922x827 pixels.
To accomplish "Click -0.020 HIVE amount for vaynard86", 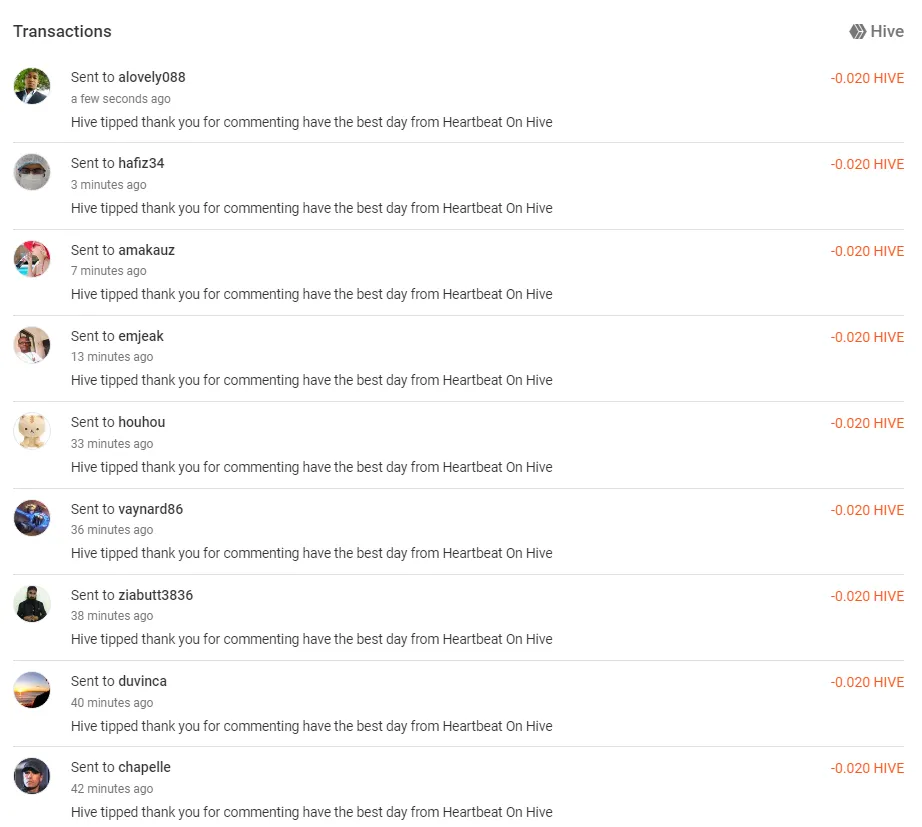I will click(x=867, y=510).
